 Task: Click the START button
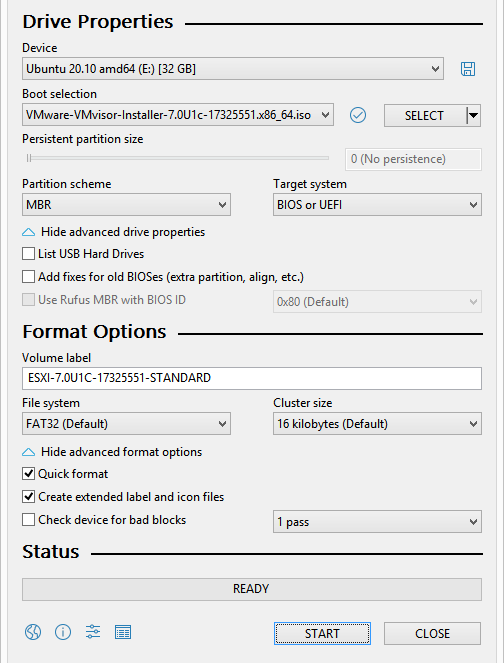tap(322, 633)
